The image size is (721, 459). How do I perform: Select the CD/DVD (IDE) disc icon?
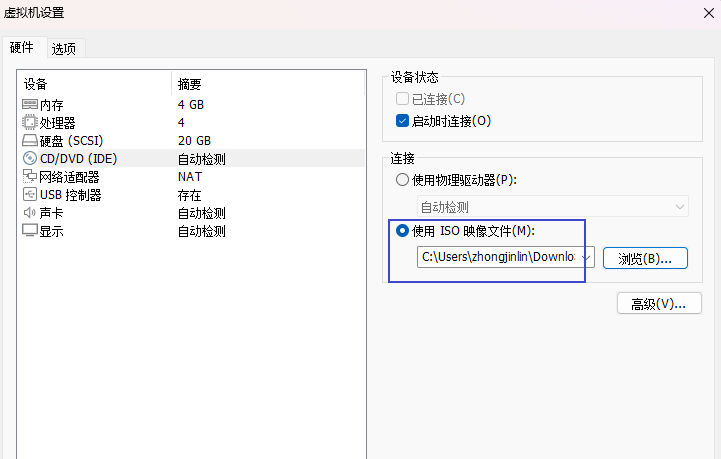tap(30, 158)
